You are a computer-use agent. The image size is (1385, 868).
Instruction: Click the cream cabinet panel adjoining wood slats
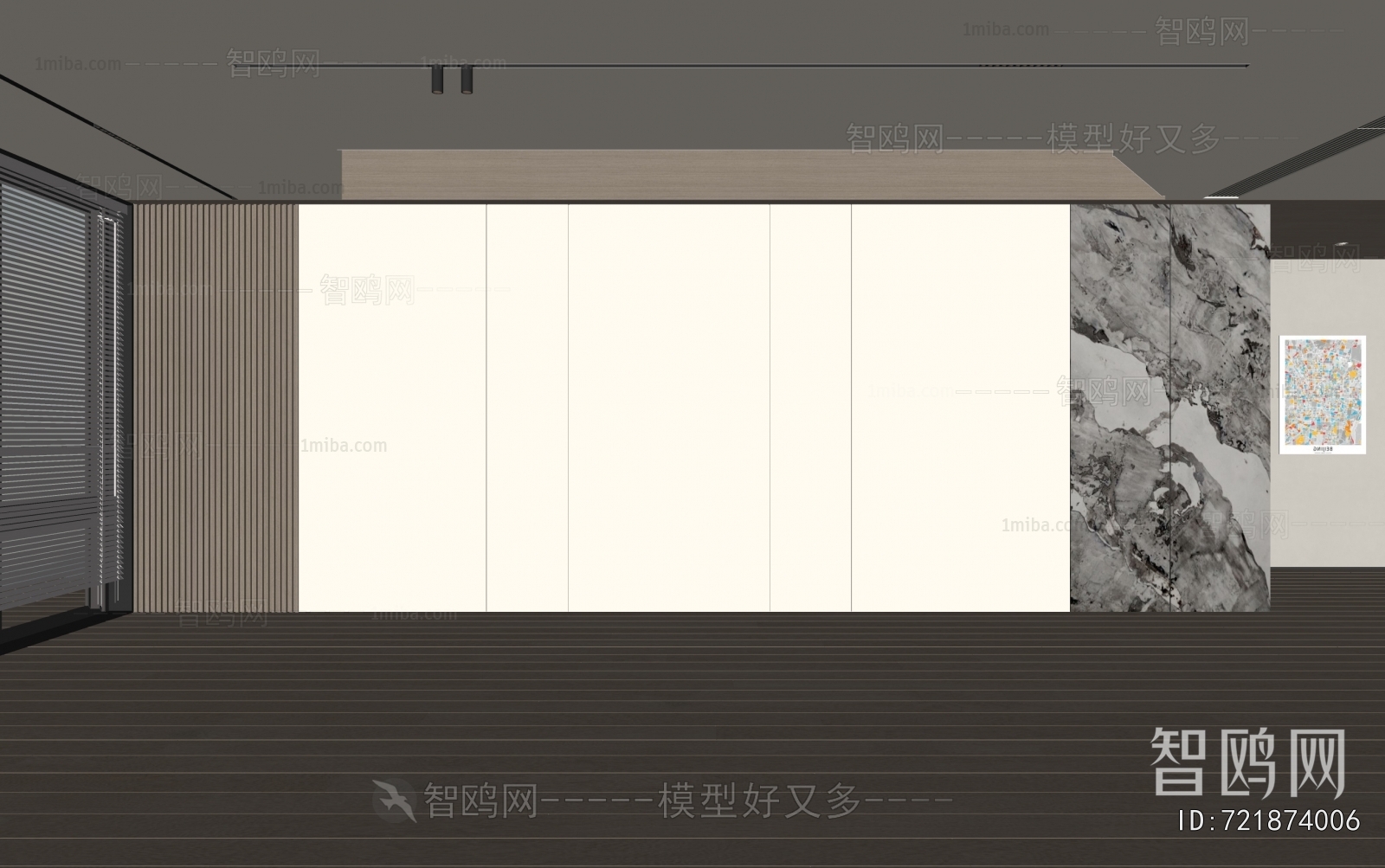(392, 407)
